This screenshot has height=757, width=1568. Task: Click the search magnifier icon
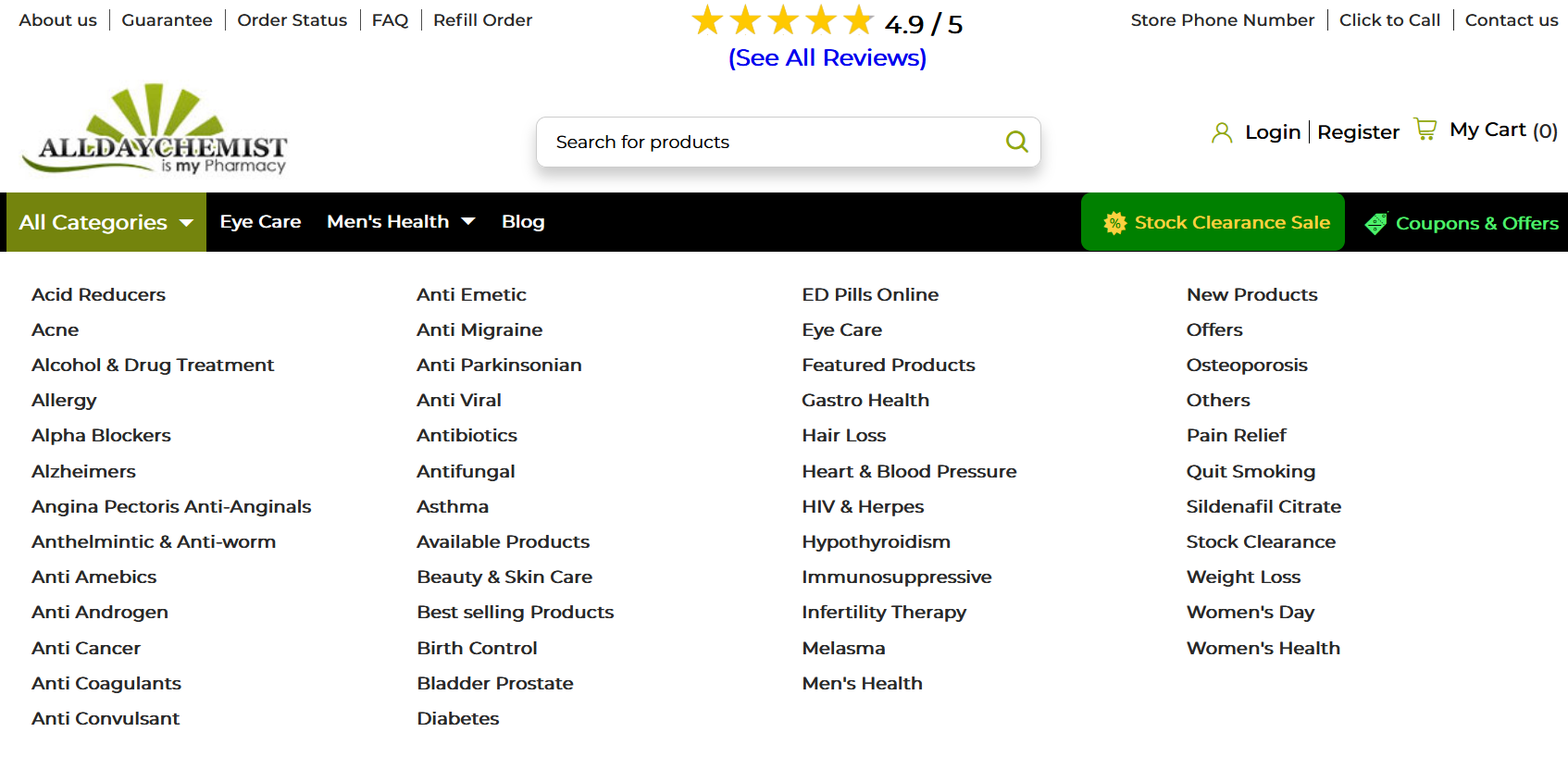point(1016,142)
